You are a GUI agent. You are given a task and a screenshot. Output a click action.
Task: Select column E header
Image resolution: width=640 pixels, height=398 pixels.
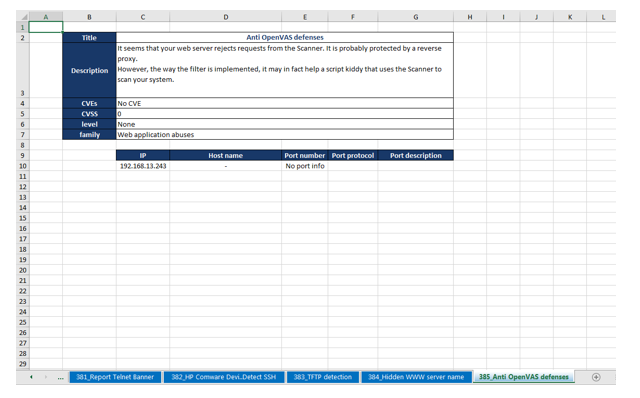coord(304,17)
